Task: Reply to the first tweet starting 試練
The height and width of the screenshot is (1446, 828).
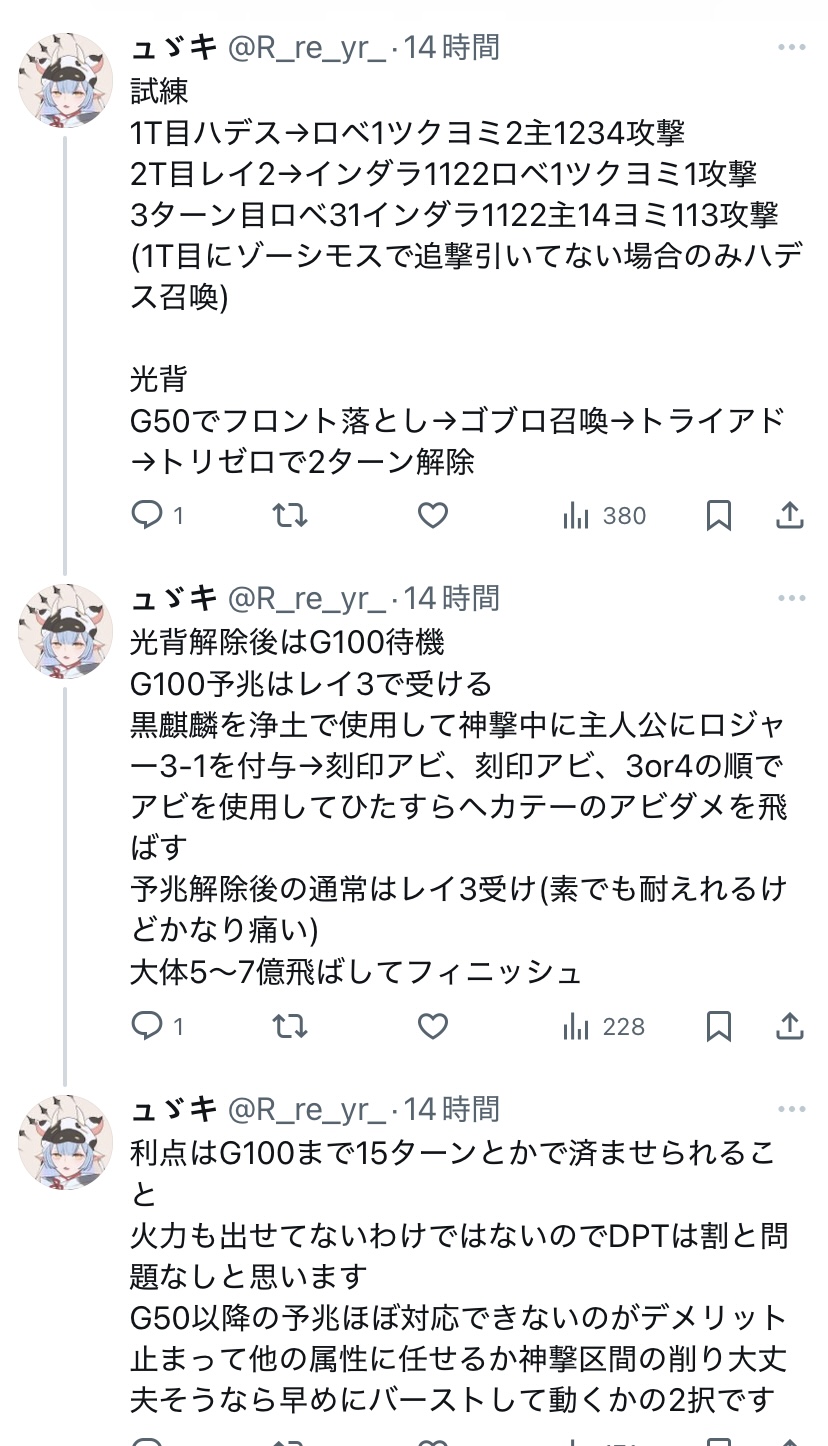Action: pos(148,515)
